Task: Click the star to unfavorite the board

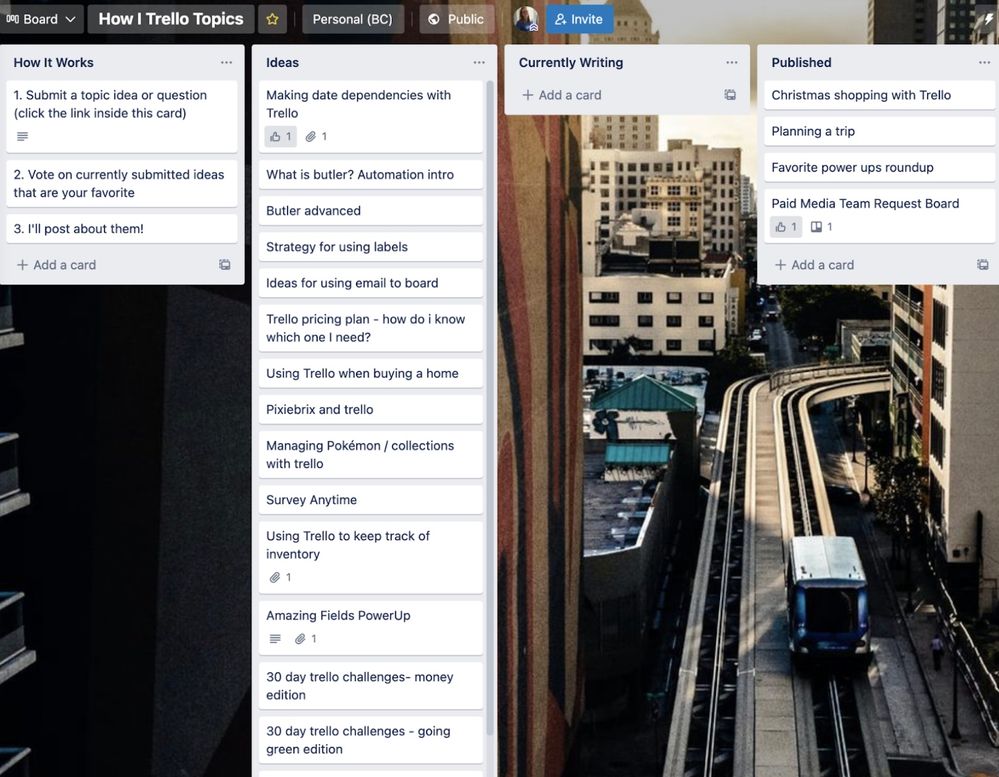Action: pyautogui.click(x=271, y=17)
